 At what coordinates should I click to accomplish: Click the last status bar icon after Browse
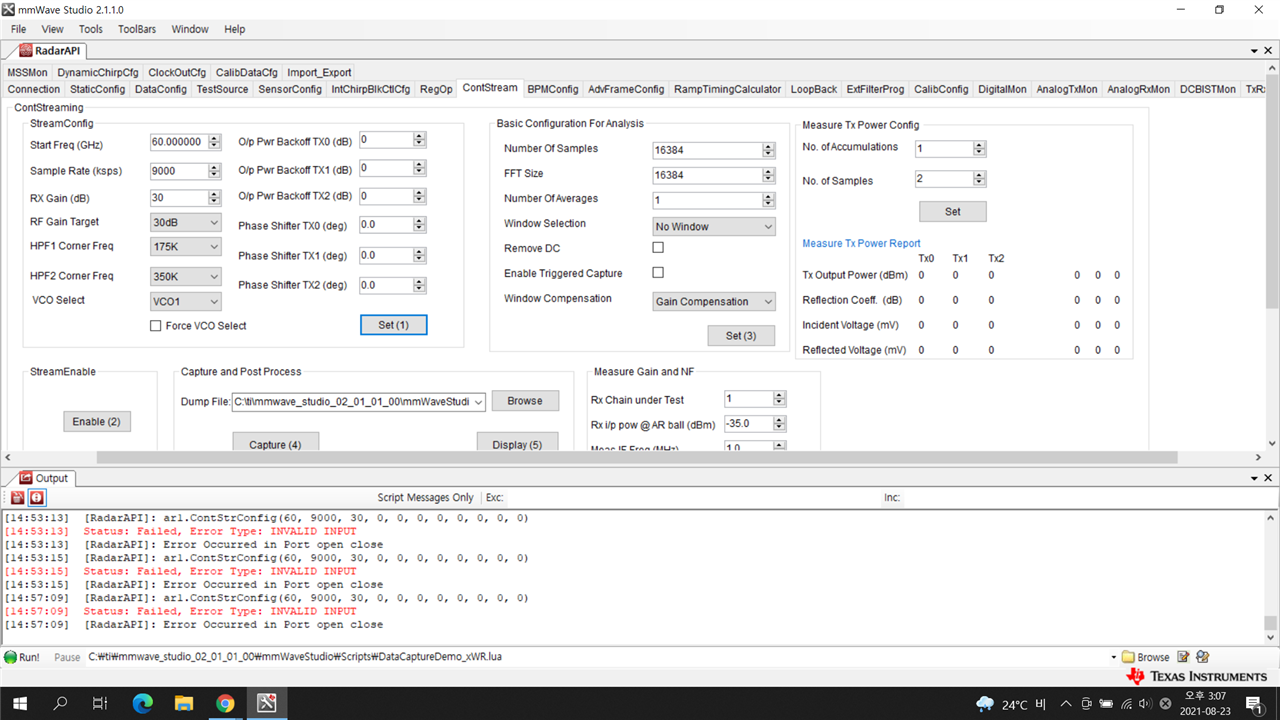[x=1203, y=657]
